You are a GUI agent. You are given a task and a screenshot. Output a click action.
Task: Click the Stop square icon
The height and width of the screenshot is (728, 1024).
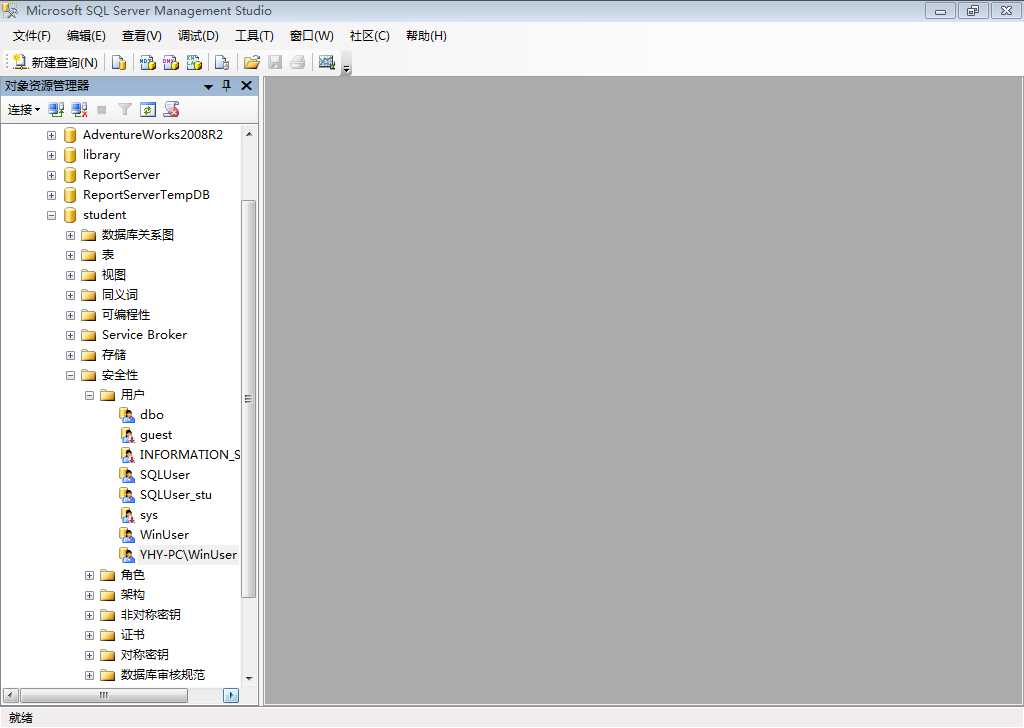pos(101,110)
